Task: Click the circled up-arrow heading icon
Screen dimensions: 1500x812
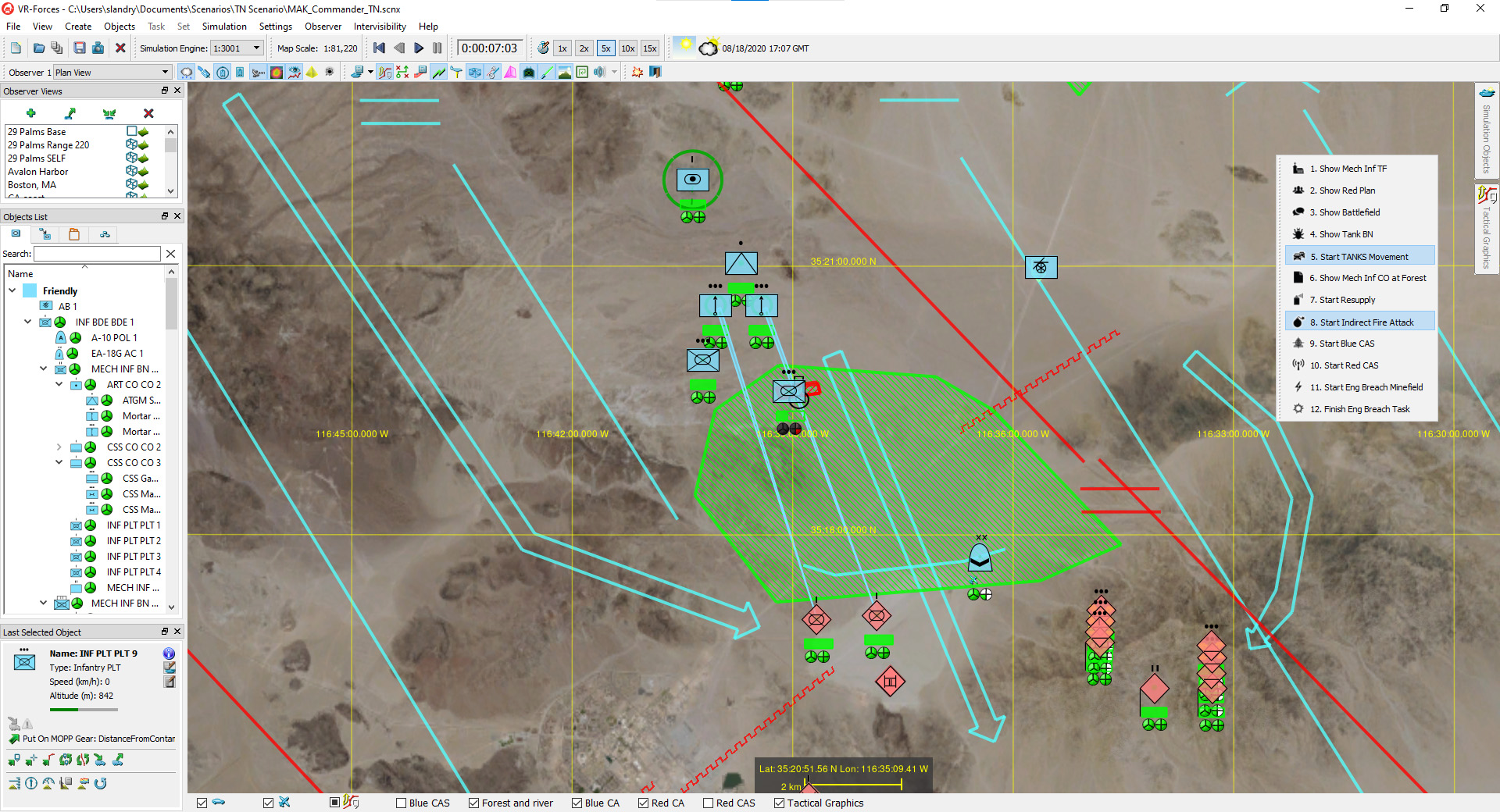Action: [31, 783]
